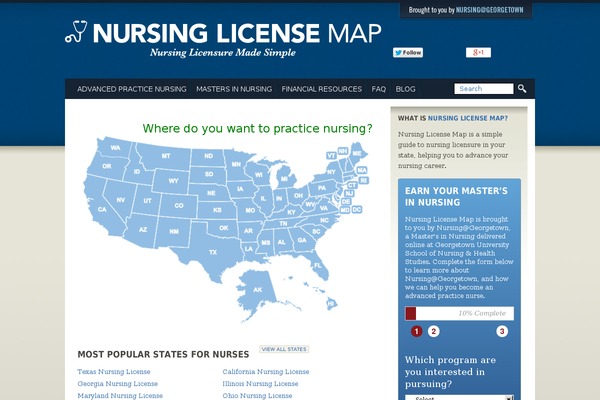Select the MD state marker
The image size is (600, 400).
pos(345,210)
